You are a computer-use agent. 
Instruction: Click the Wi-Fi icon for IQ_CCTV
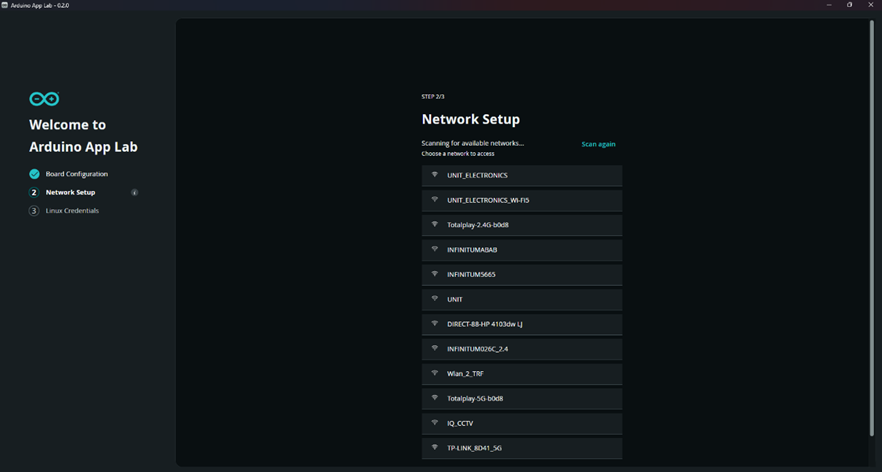click(435, 423)
